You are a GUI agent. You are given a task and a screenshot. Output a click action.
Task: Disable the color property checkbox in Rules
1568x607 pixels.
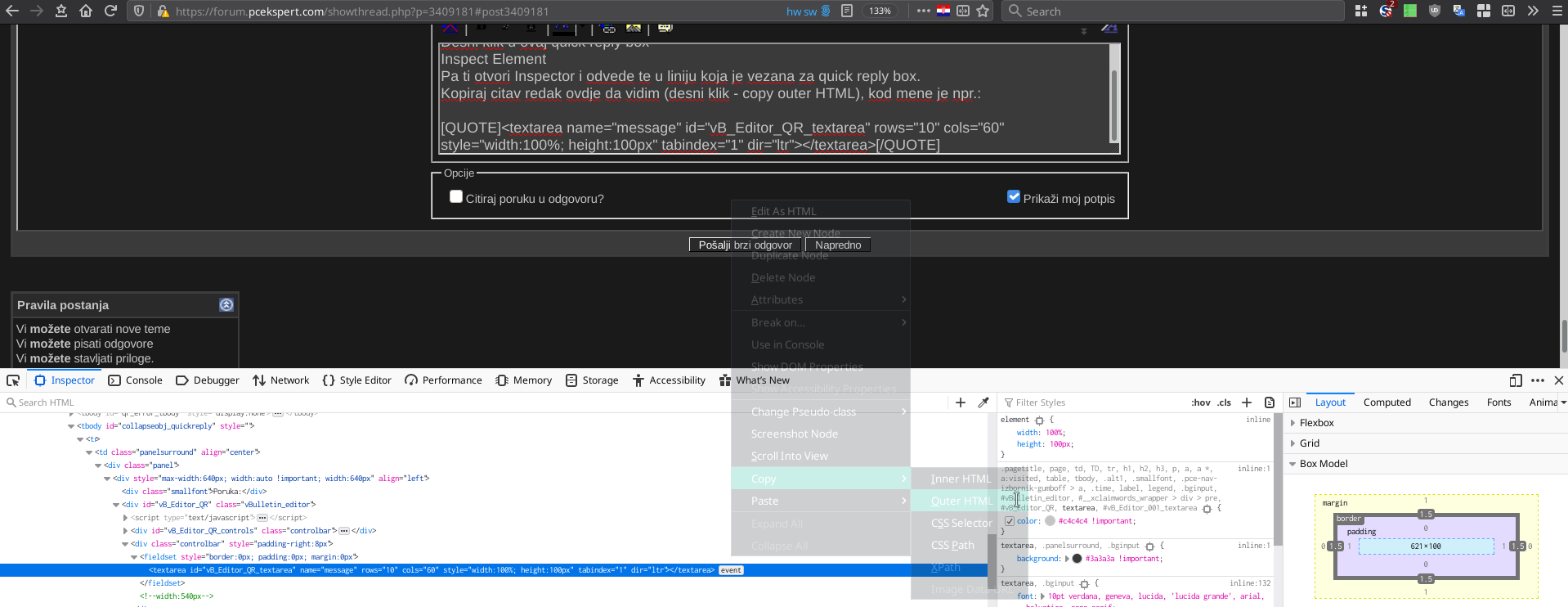[1010, 521]
